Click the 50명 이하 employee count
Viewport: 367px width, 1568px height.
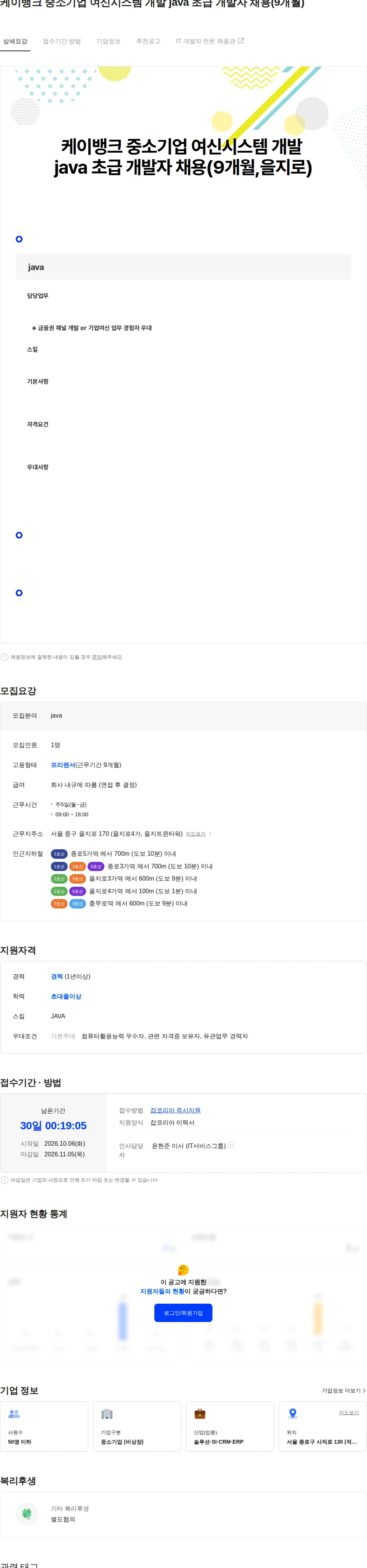(19, 1441)
